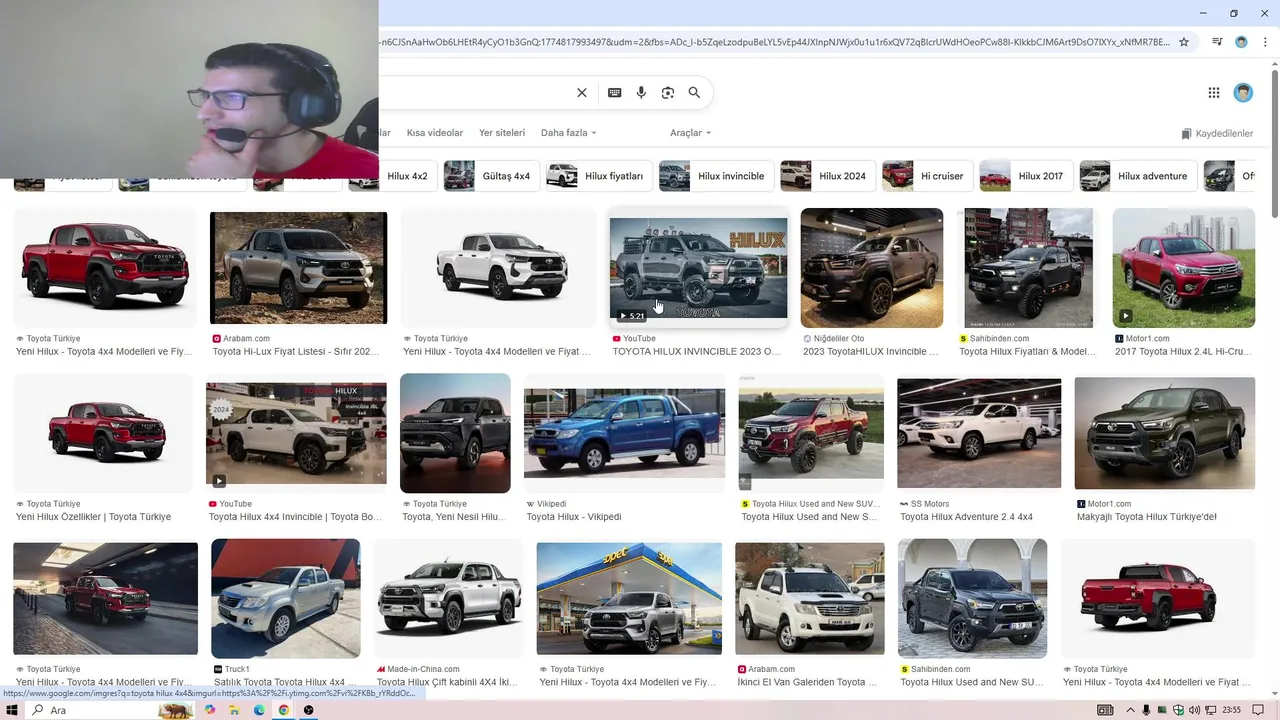Click the page vertical scrollbar thumb
Screen dimensions: 1280x720
click(x=1274, y=142)
